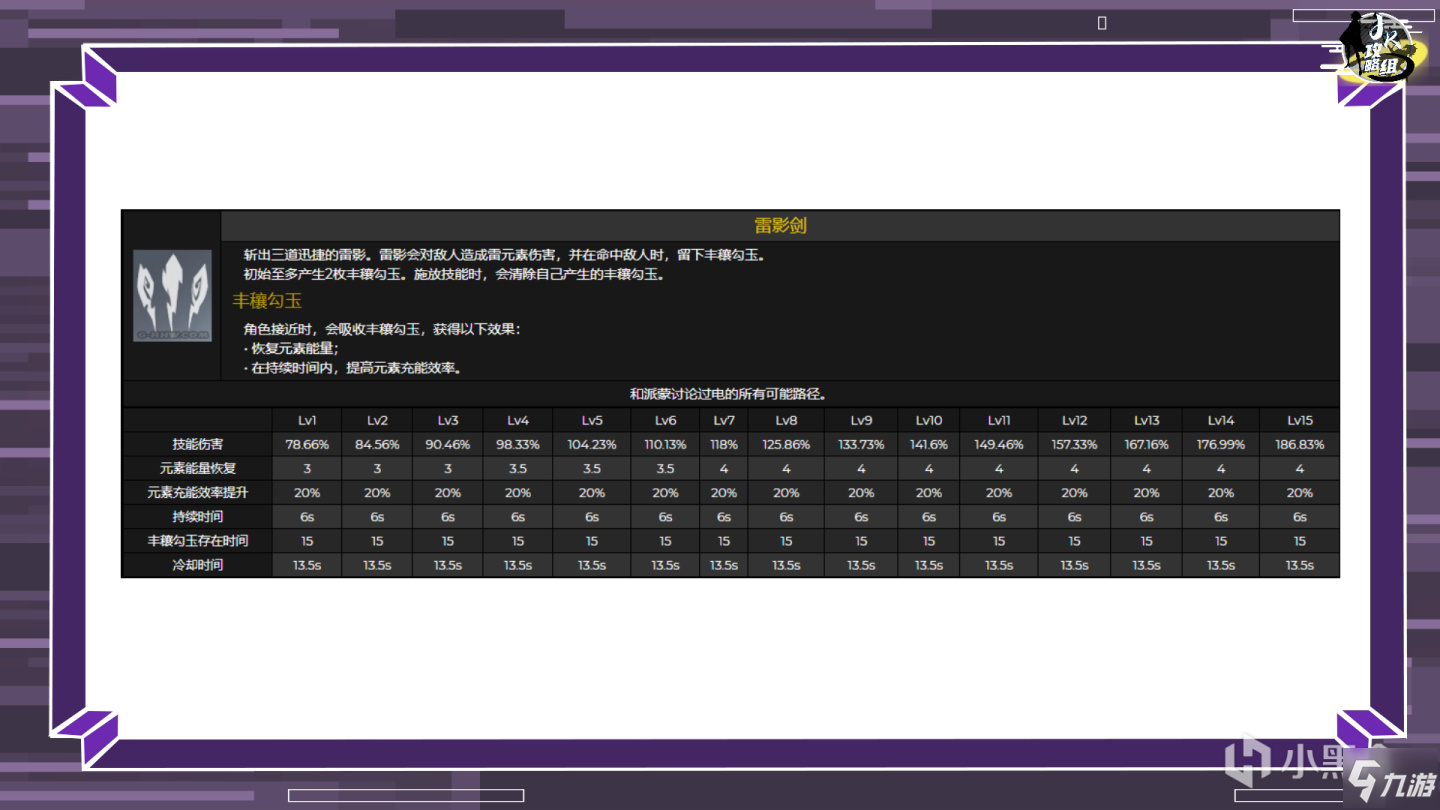Select the line 角色接近时，会吸收丰穰勾玉
The width and height of the screenshot is (1440, 810).
coord(382,329)
